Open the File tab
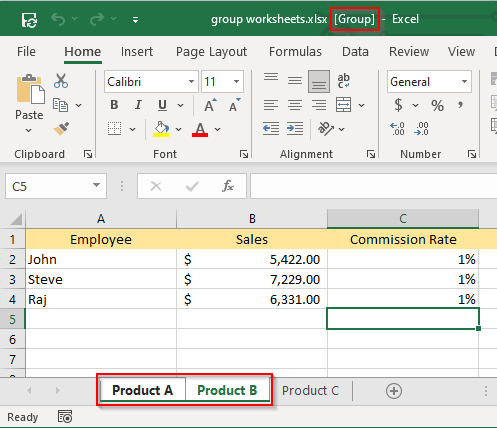This screenshot has height=428, width=497. click(26, 52)
